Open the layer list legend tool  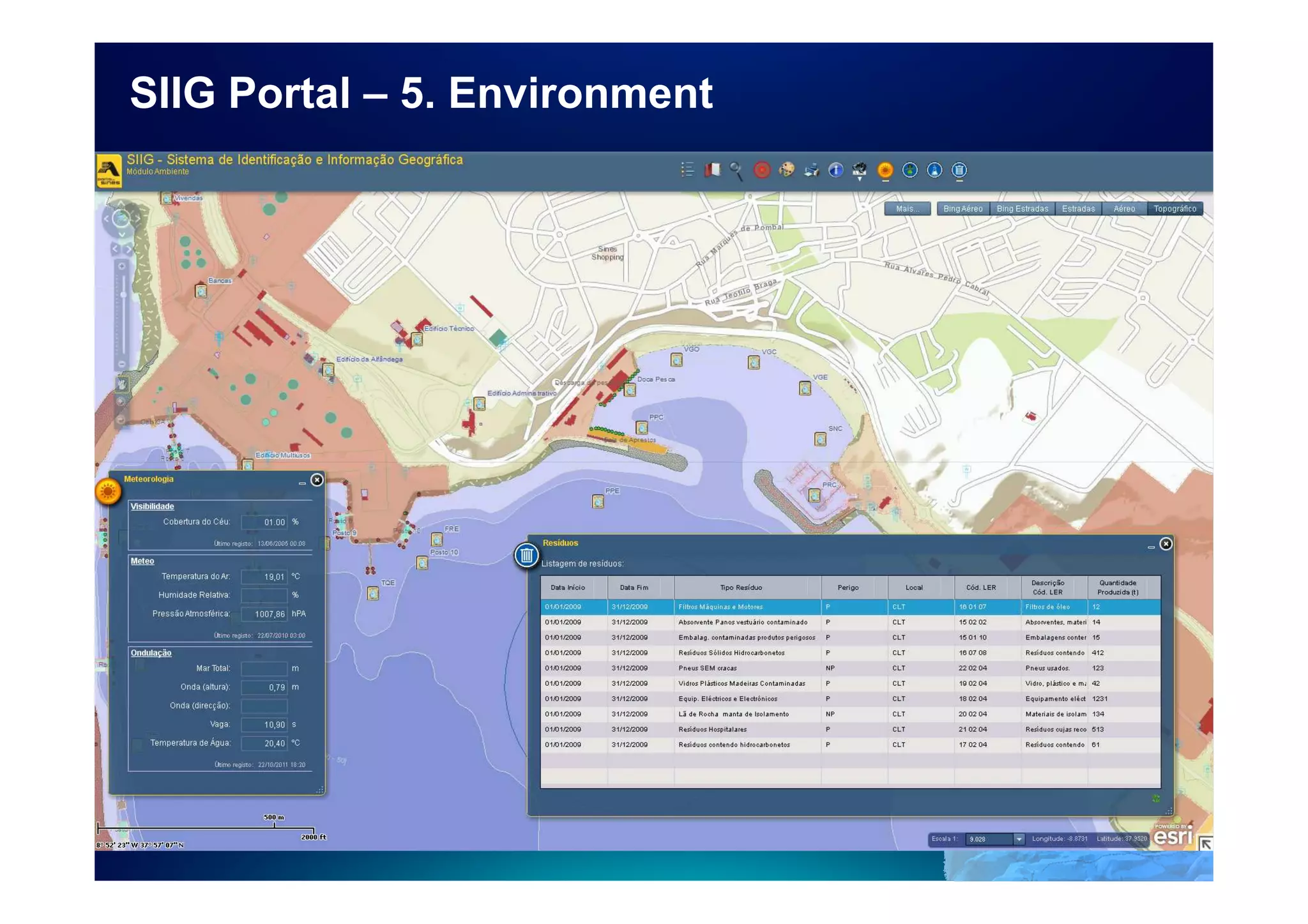(x=687, y=170)
